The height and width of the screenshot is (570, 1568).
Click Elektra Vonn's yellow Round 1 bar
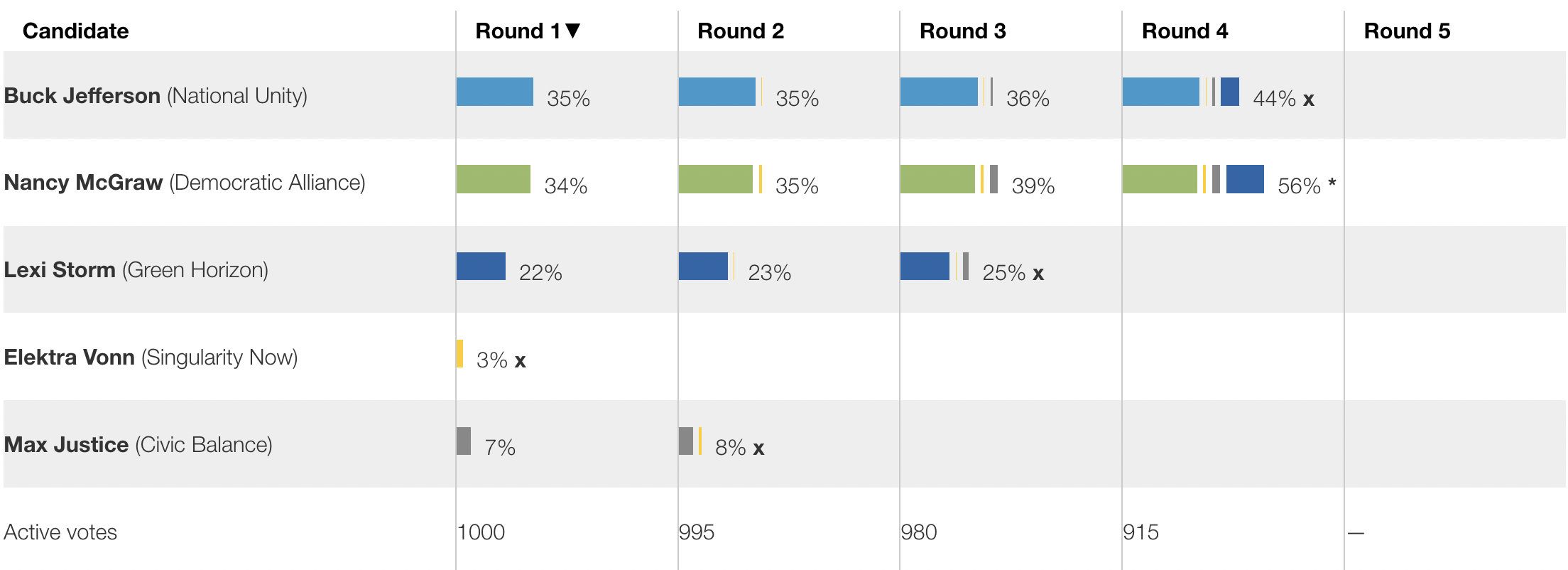460,354
